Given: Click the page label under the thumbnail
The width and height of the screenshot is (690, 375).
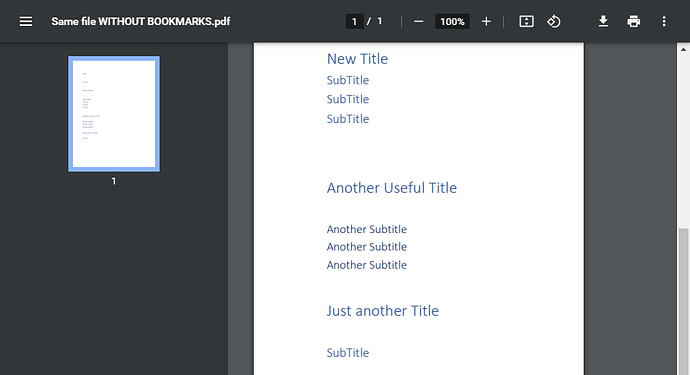Looking at the screenshot, I should [114, 181].
